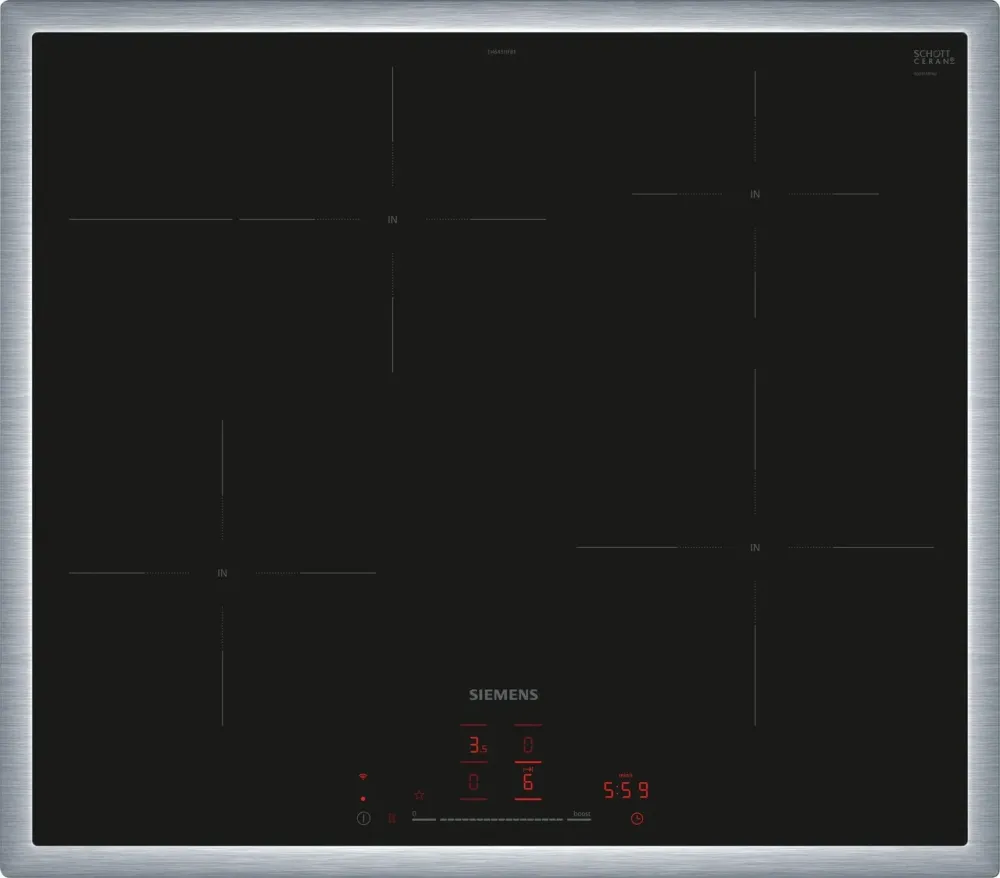Tap the timer clock icon

[636, 819]
